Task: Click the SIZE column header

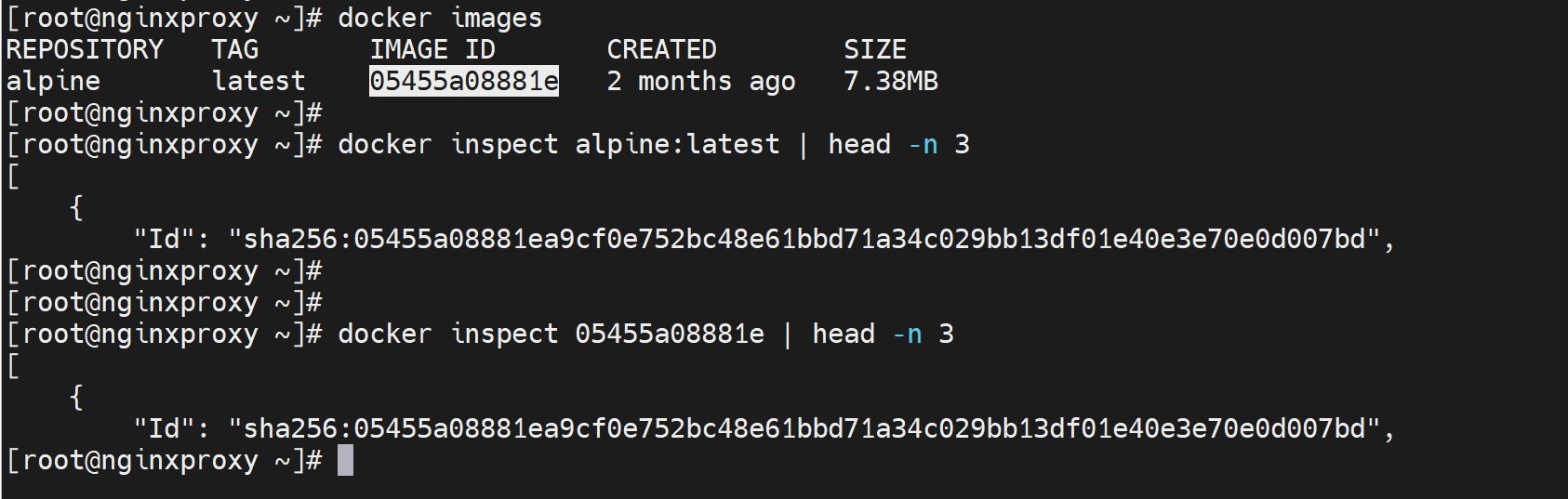Action: click(x=874, y=50)
